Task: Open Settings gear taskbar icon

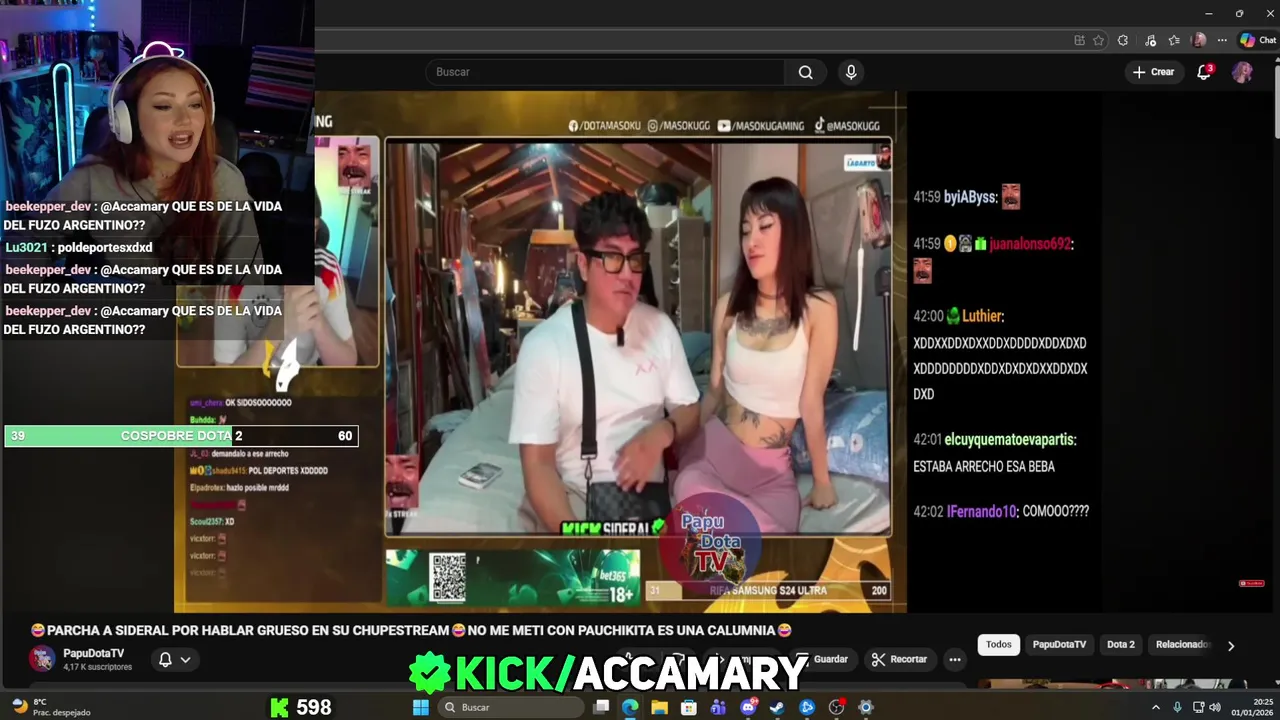Action: 866,707
